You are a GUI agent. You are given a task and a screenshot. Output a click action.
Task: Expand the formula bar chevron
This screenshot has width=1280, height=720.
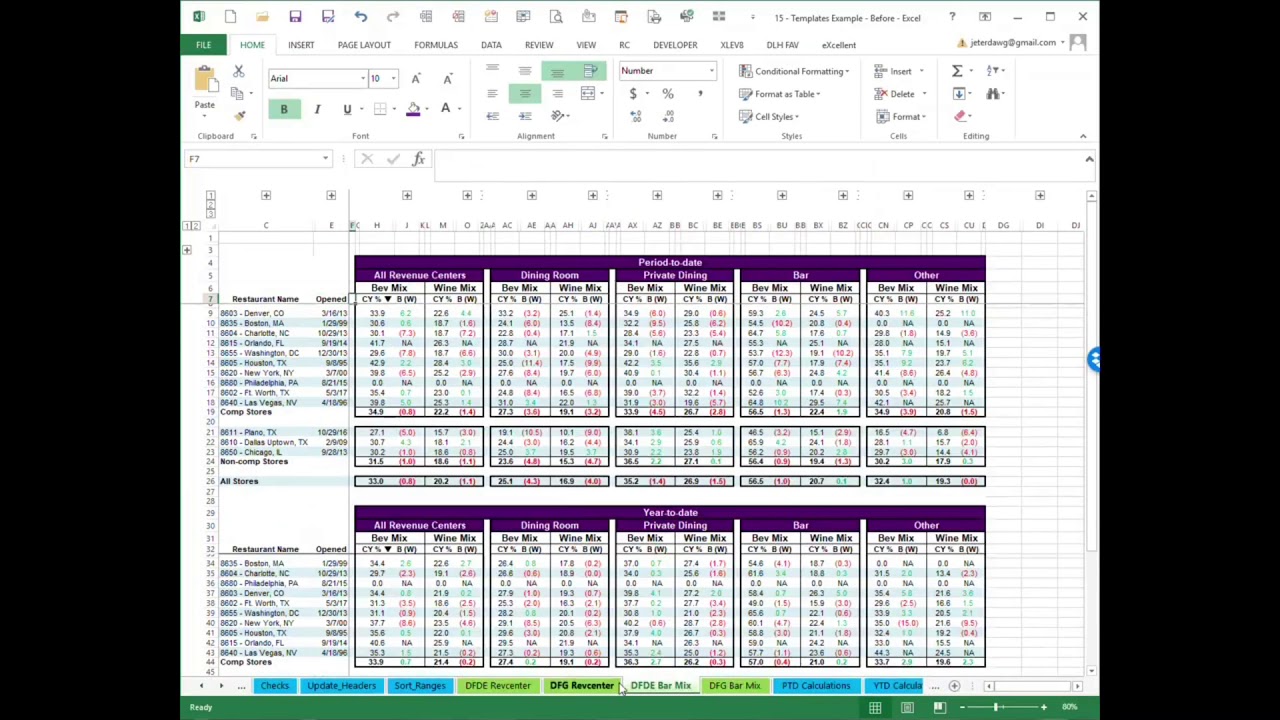coord(1089,159)
